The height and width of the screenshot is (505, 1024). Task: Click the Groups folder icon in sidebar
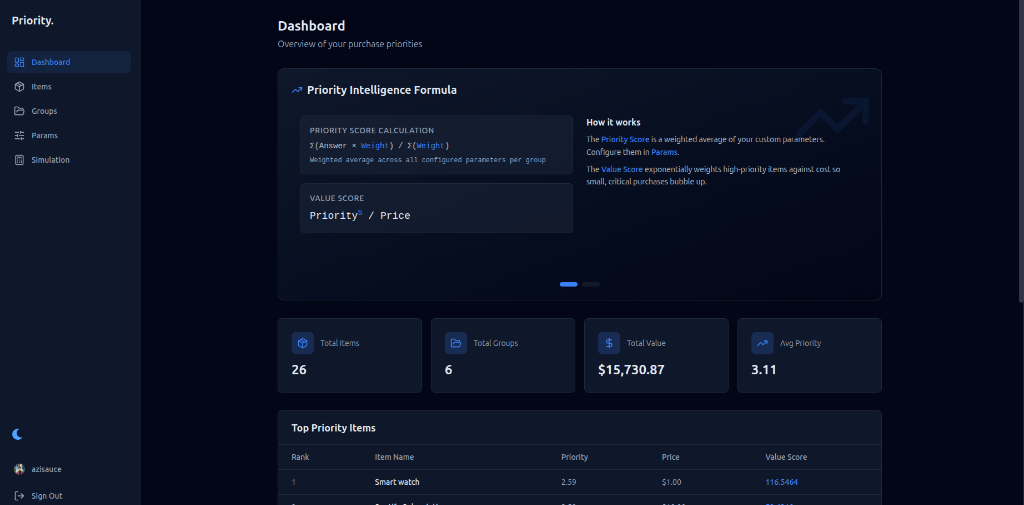pos(19,111)
